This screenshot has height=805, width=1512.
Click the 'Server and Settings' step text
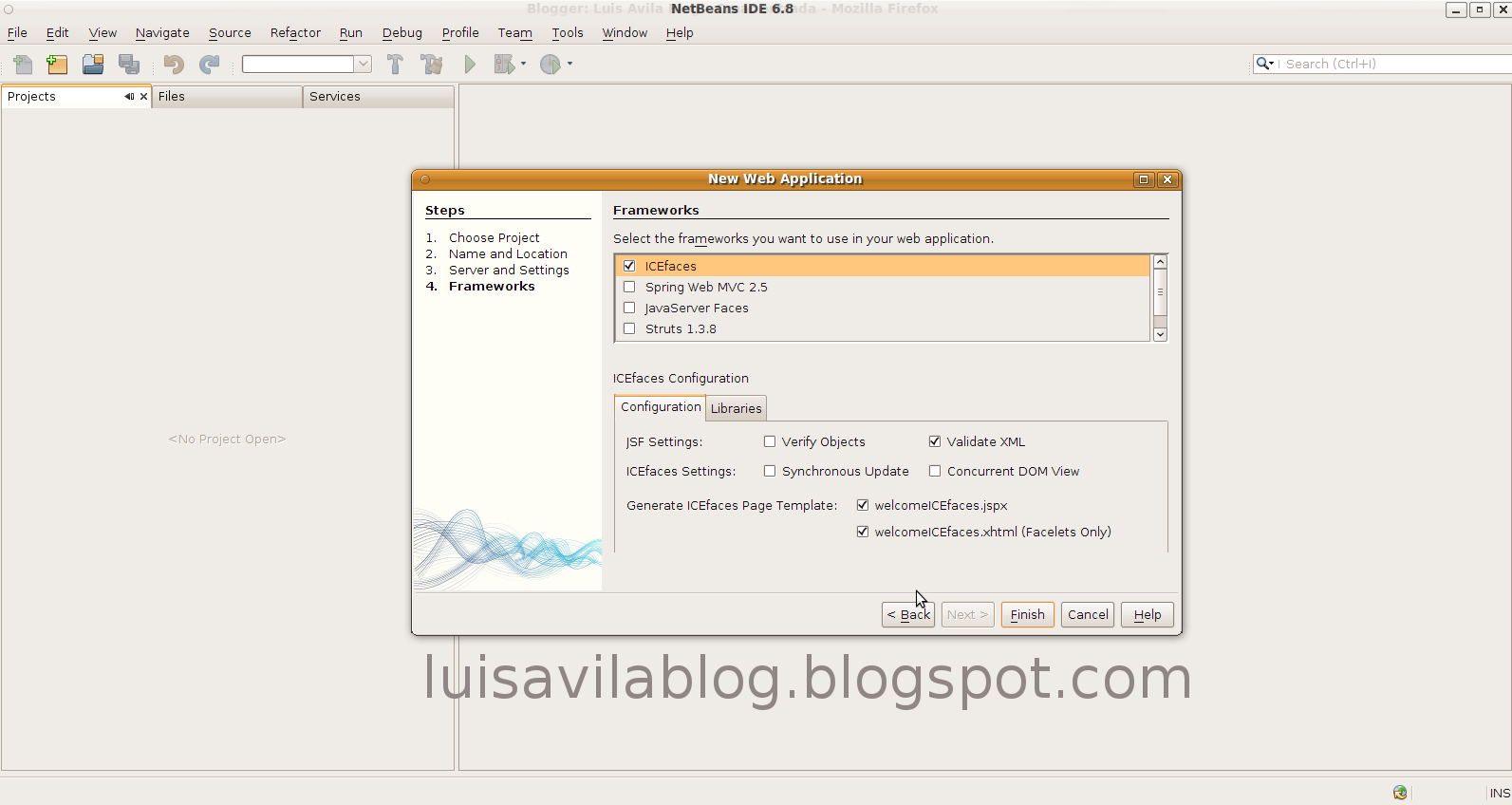click(509, 270)
